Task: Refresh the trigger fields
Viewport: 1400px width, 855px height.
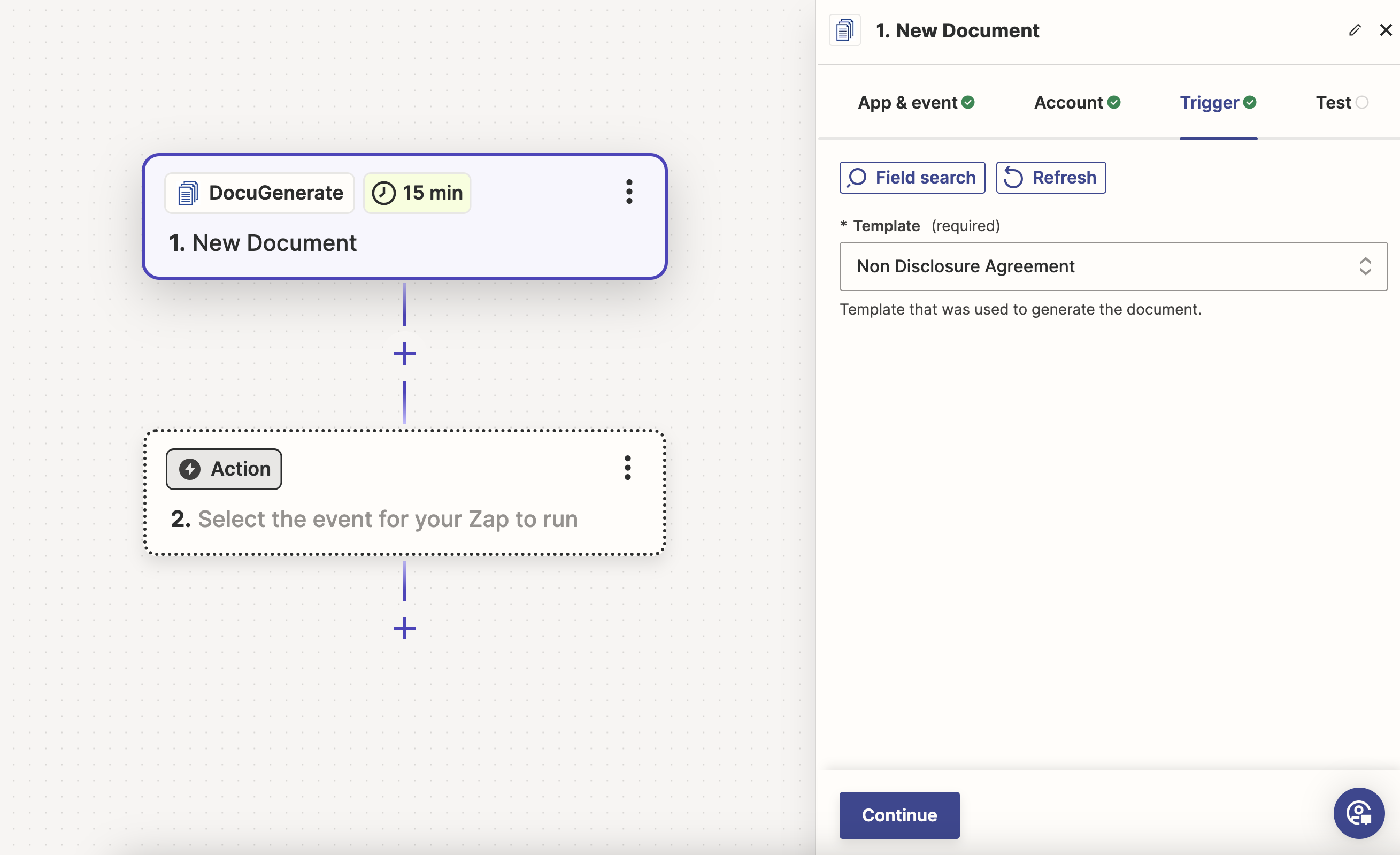Action: click(1051, 178)
